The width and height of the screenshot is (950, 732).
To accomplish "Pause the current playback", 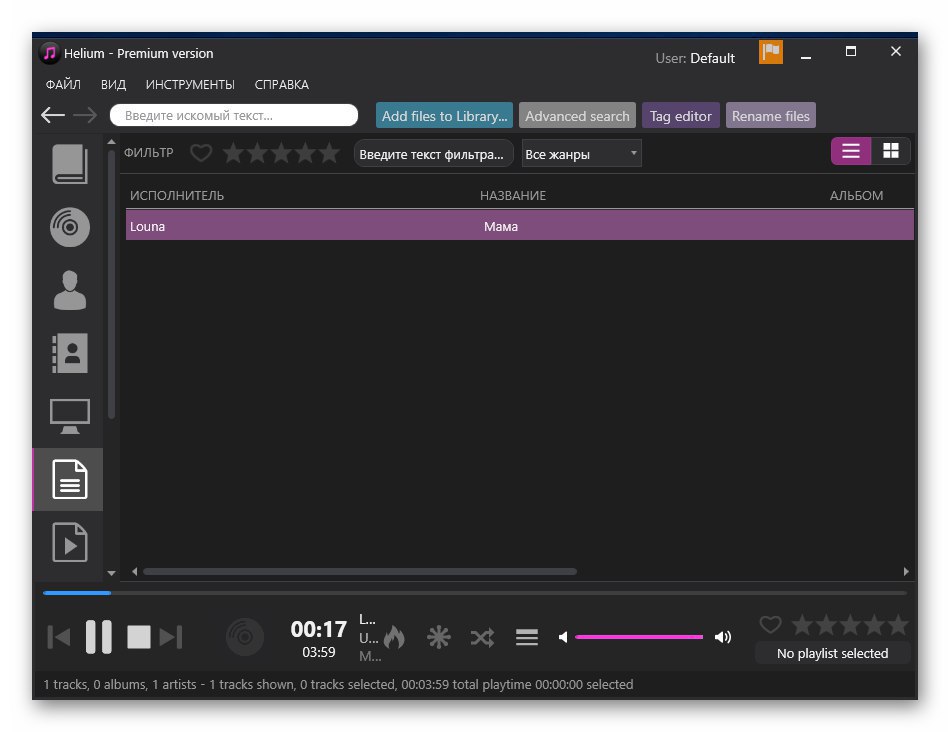I will 99,637.
